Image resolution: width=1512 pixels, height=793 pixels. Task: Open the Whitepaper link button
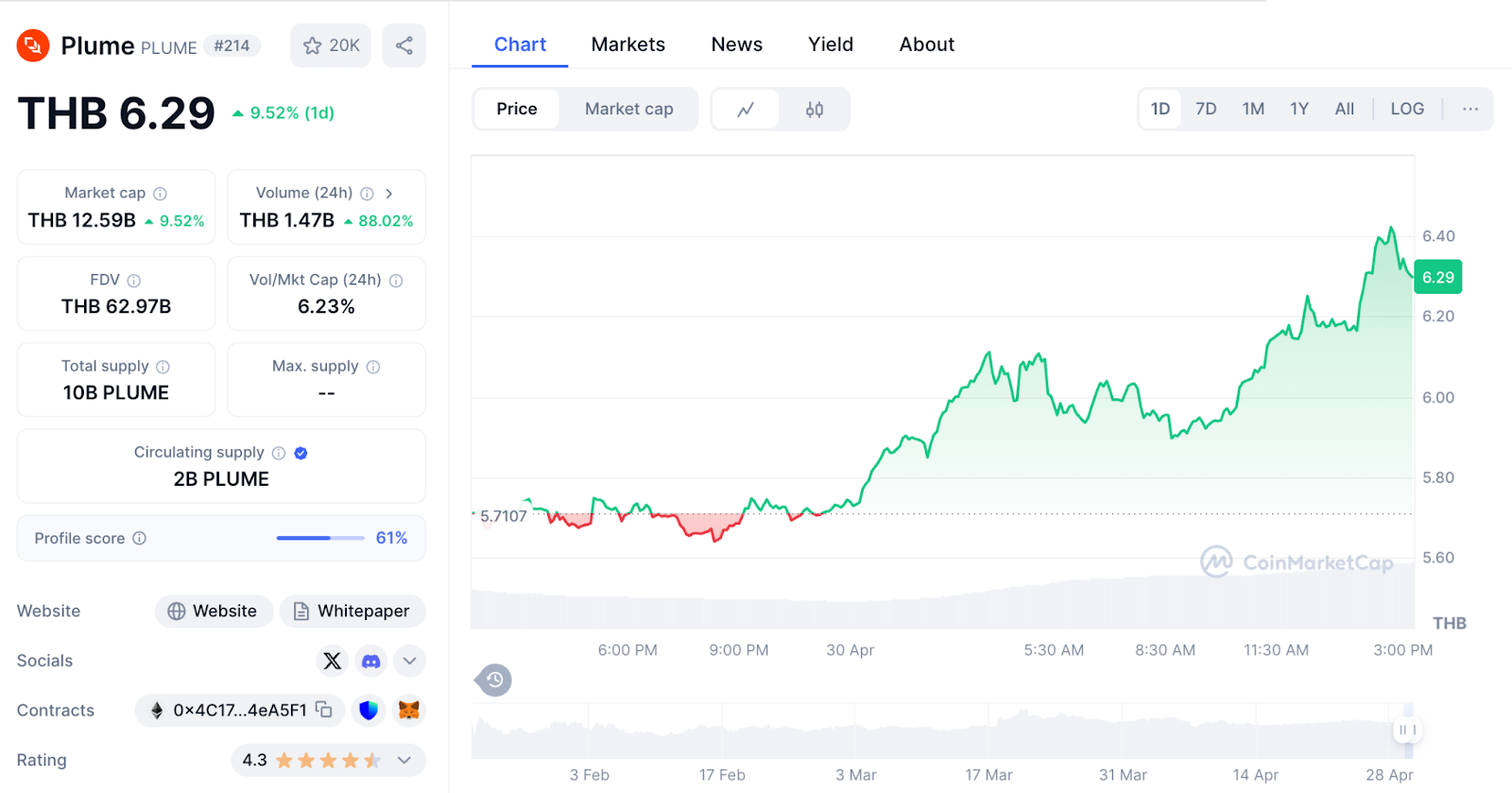(352, 612)
